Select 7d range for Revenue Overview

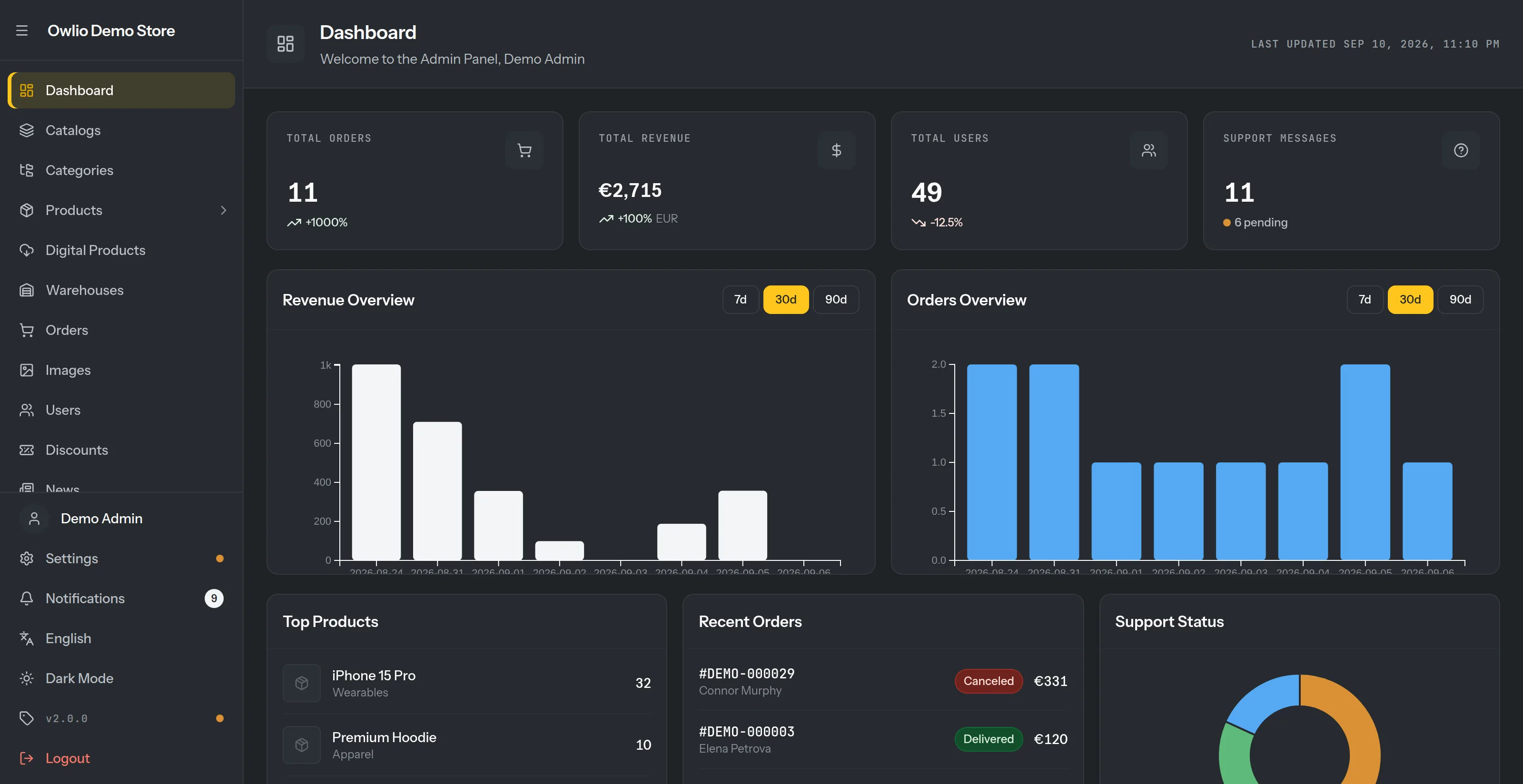740,300
